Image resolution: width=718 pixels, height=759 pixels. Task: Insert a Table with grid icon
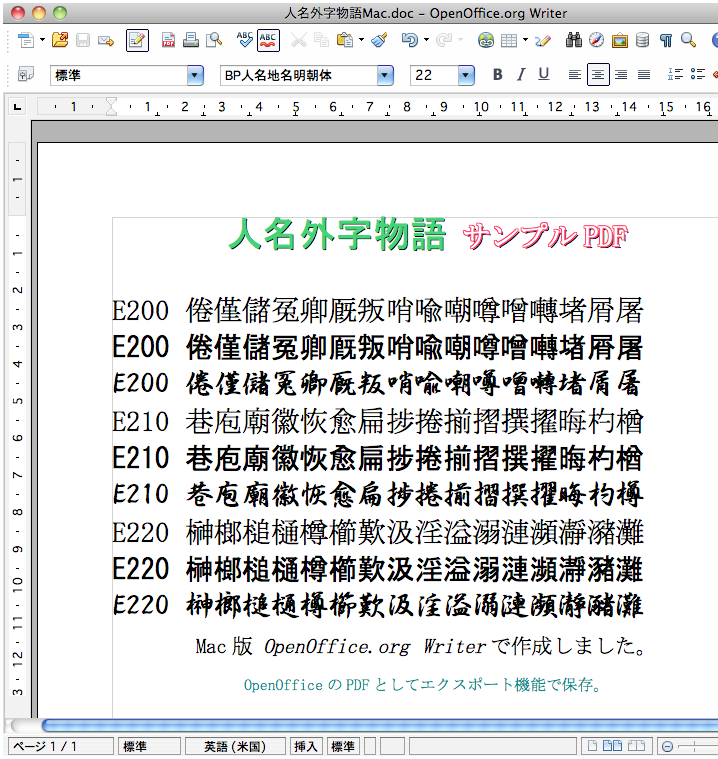click(508, 40)
